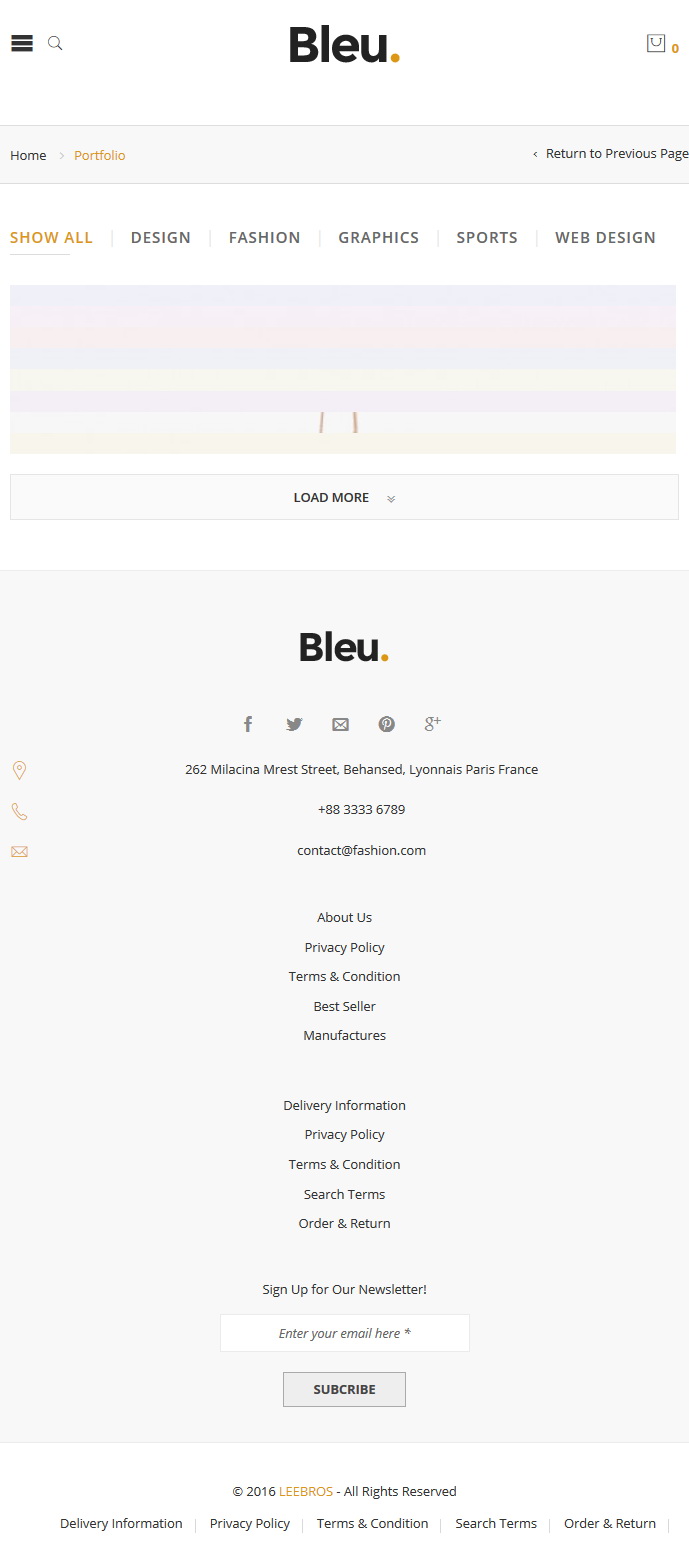This screenshot has height=1568, width=689.
Task: Switch to Web Design filter
Action: point(605,237)
